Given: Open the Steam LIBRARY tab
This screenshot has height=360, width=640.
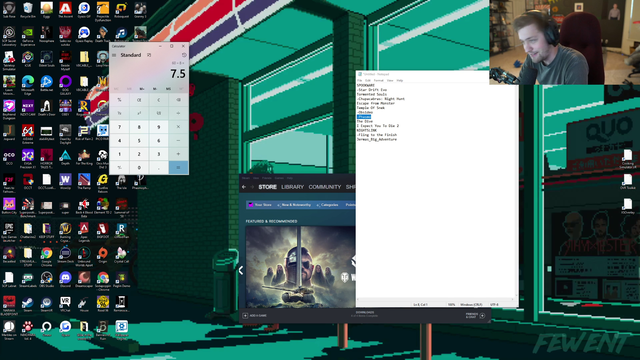Looking at the screenshot, I should coord(292,187).
